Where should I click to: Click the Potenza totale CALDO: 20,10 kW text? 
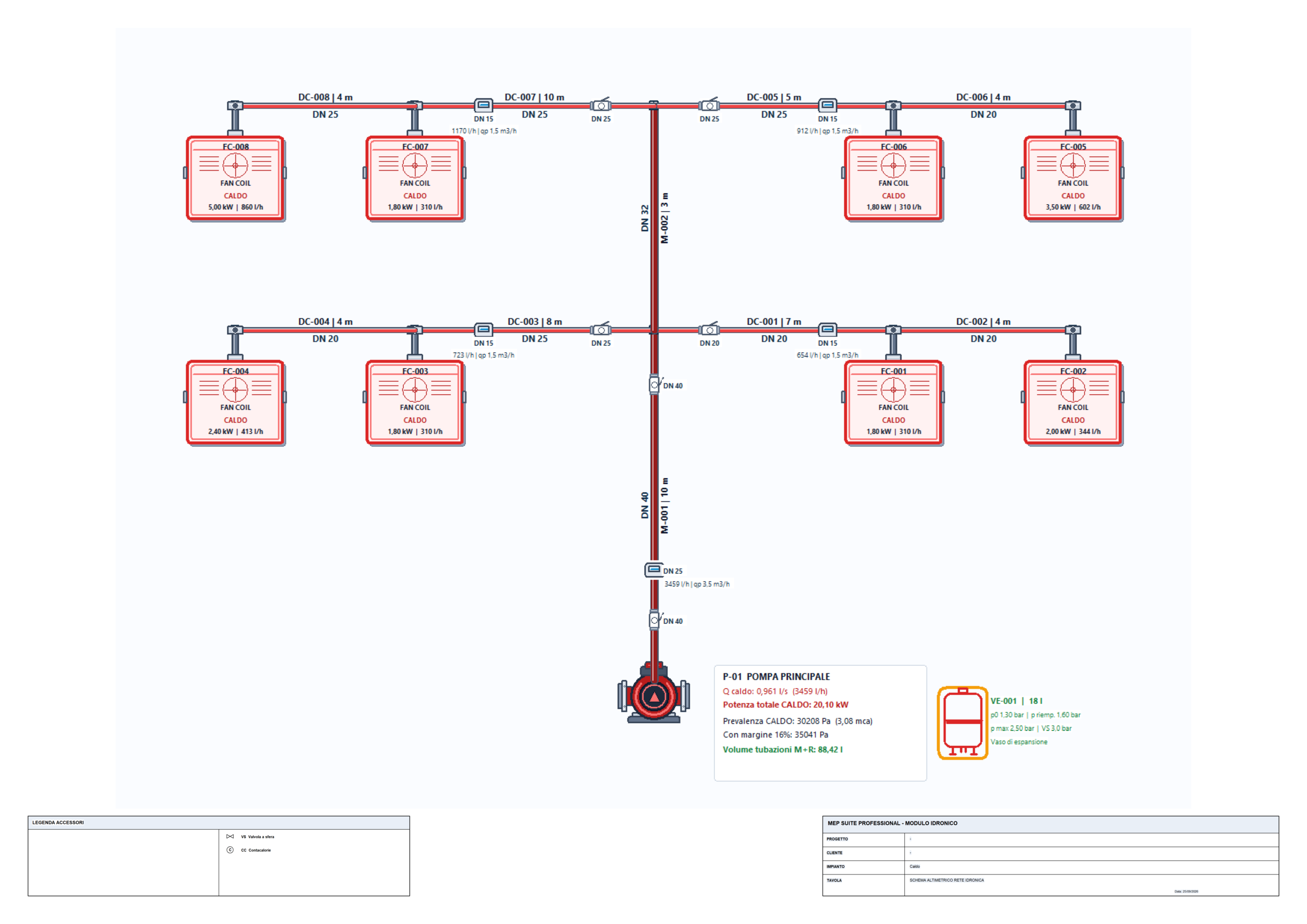786,705
